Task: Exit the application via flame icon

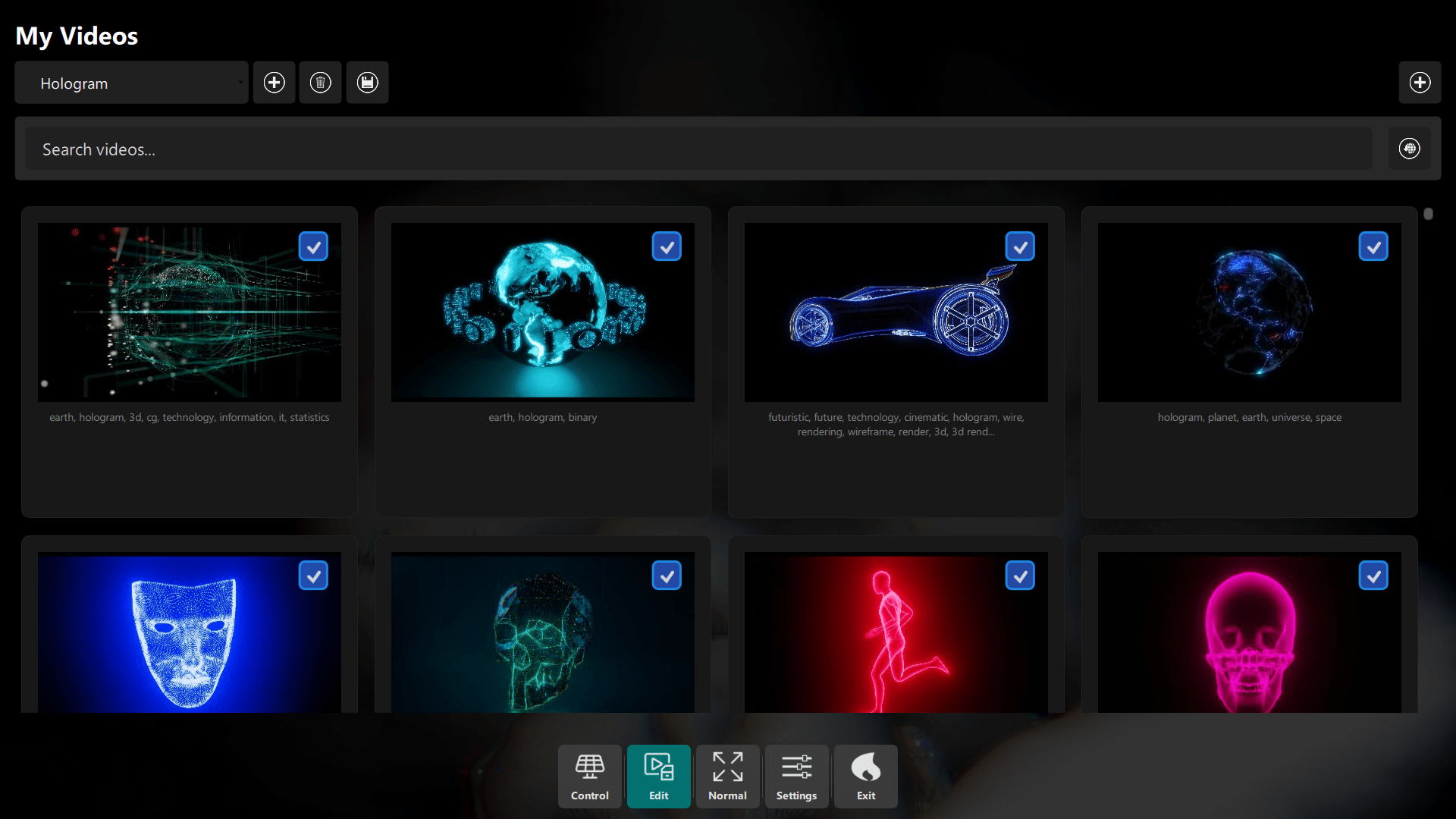Action: (x=865, y=776)
